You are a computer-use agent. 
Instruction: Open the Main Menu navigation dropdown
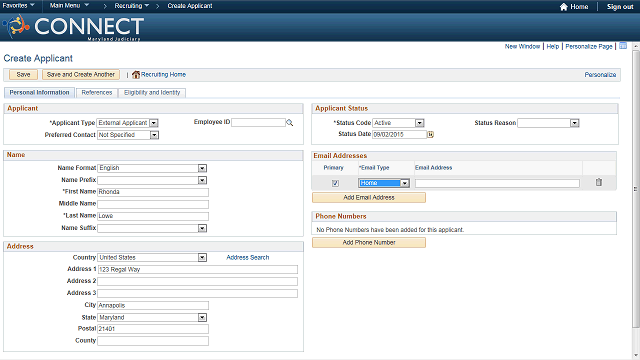69,6
